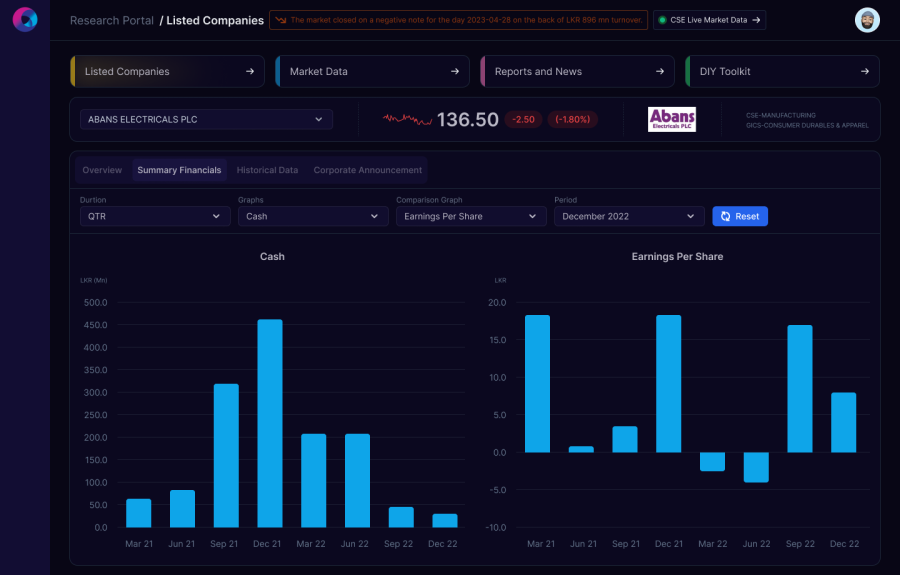900x575 pixels.
Task: Click the Market Data arrow icon
Action: pyautogui.click(x=455, y=71)
